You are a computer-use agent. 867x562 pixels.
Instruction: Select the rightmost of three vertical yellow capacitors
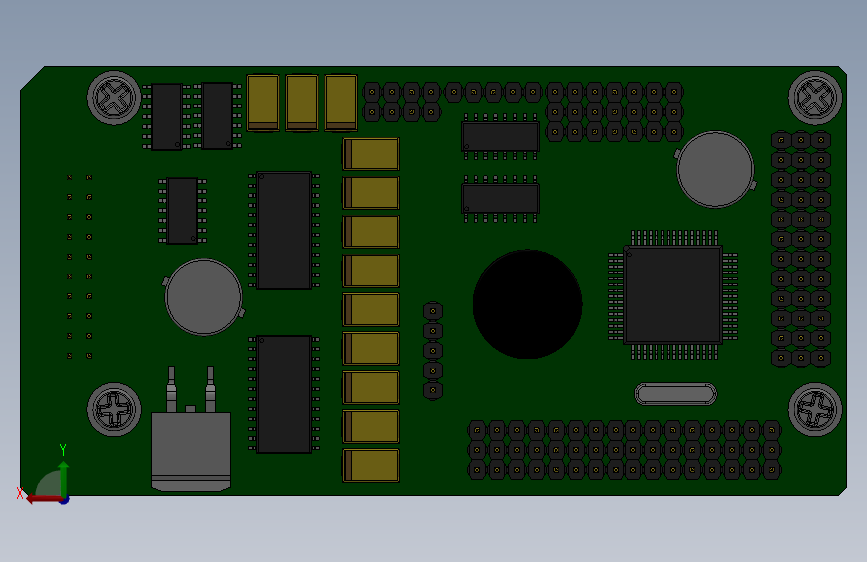(341, 103)
